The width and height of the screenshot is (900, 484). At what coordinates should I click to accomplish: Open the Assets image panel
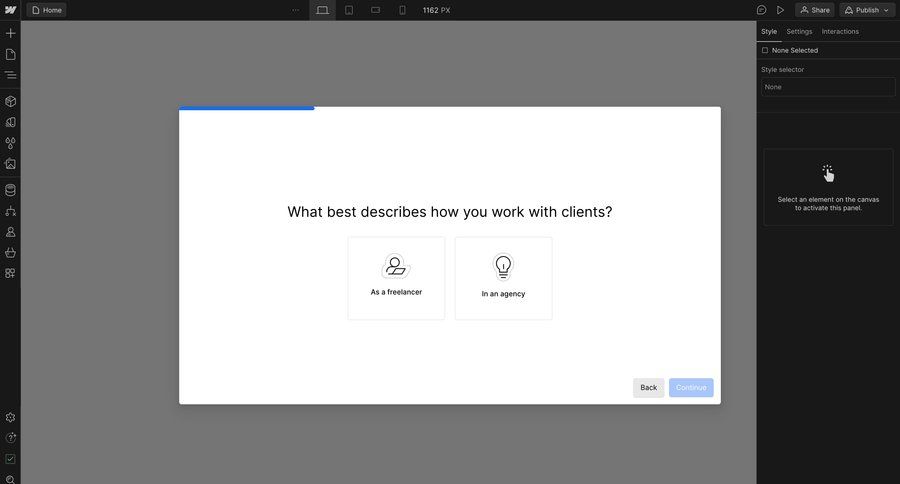pos(10,164)
